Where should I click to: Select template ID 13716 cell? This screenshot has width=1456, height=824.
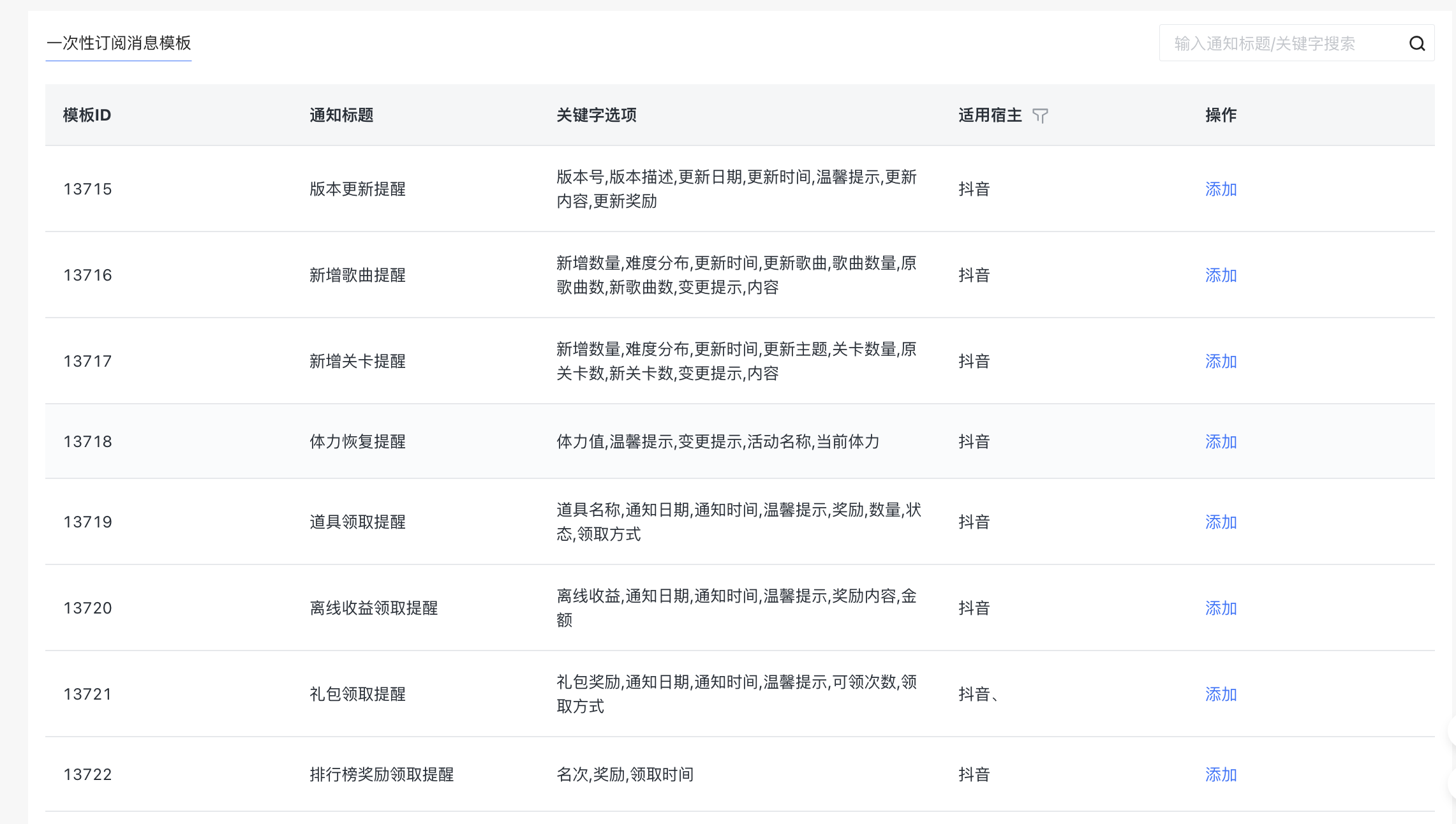87,275
